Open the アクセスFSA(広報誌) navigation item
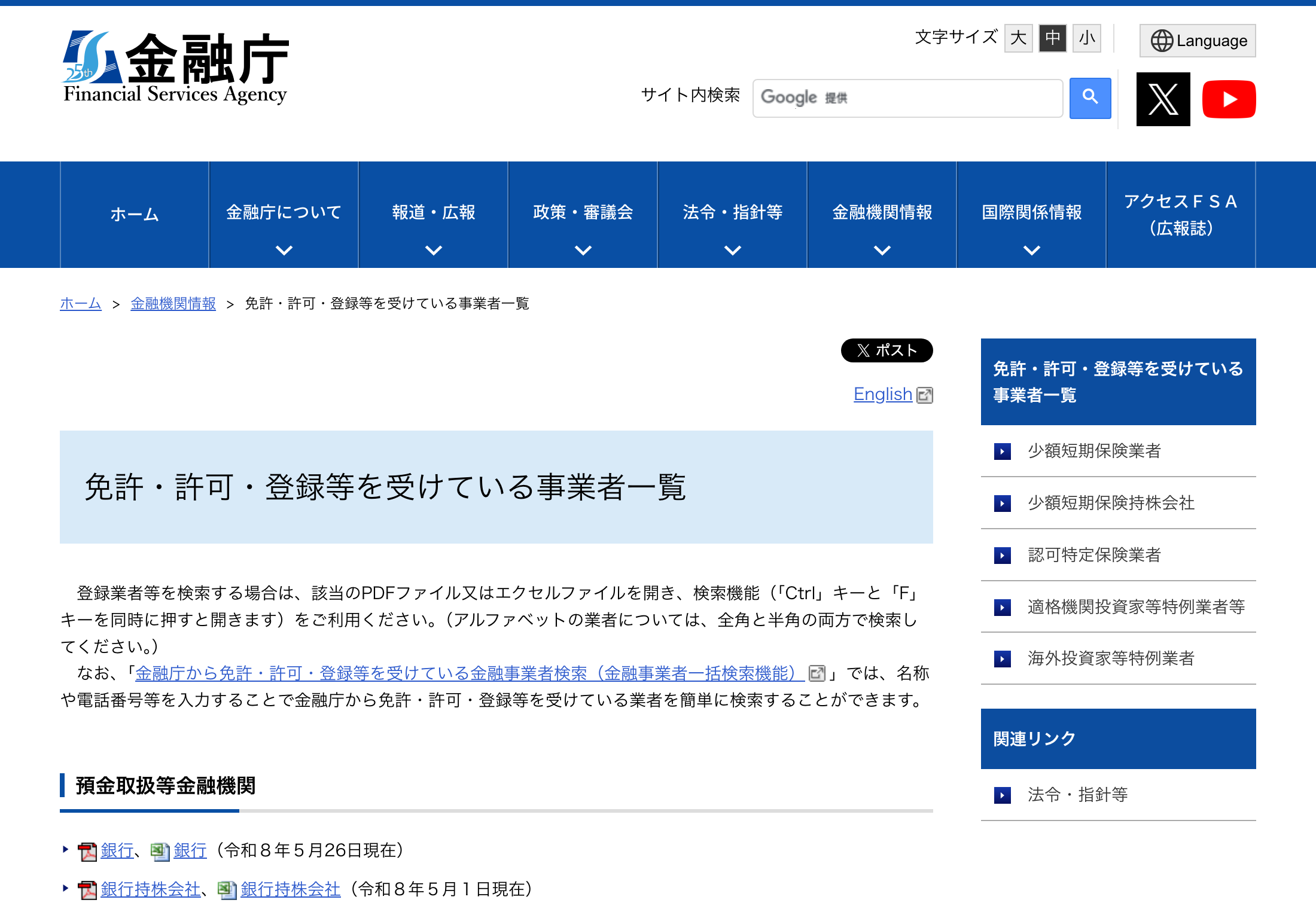The image size is (1316, 909). (x=1181, y=215)
